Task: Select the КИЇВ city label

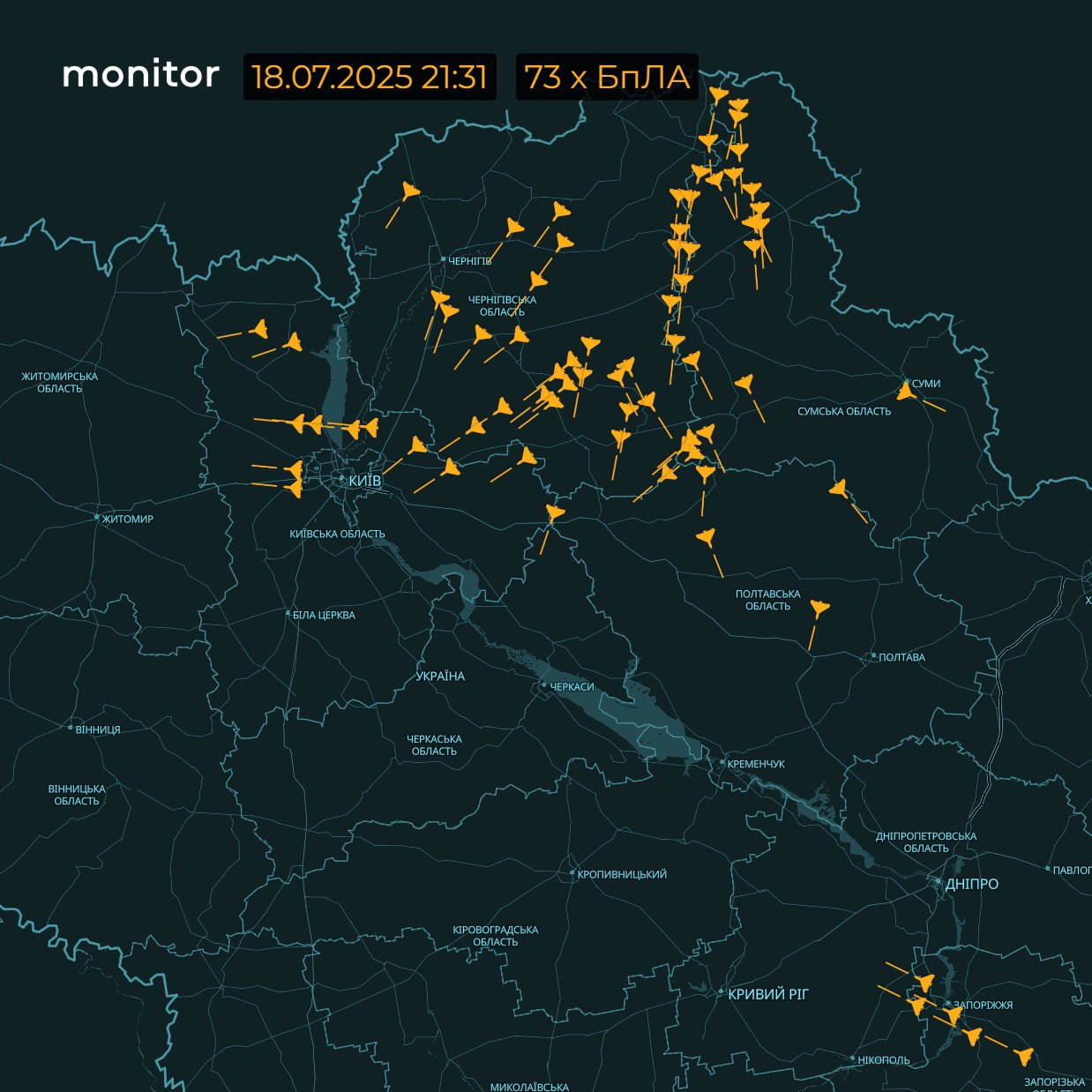Action: tap(364, 481)
